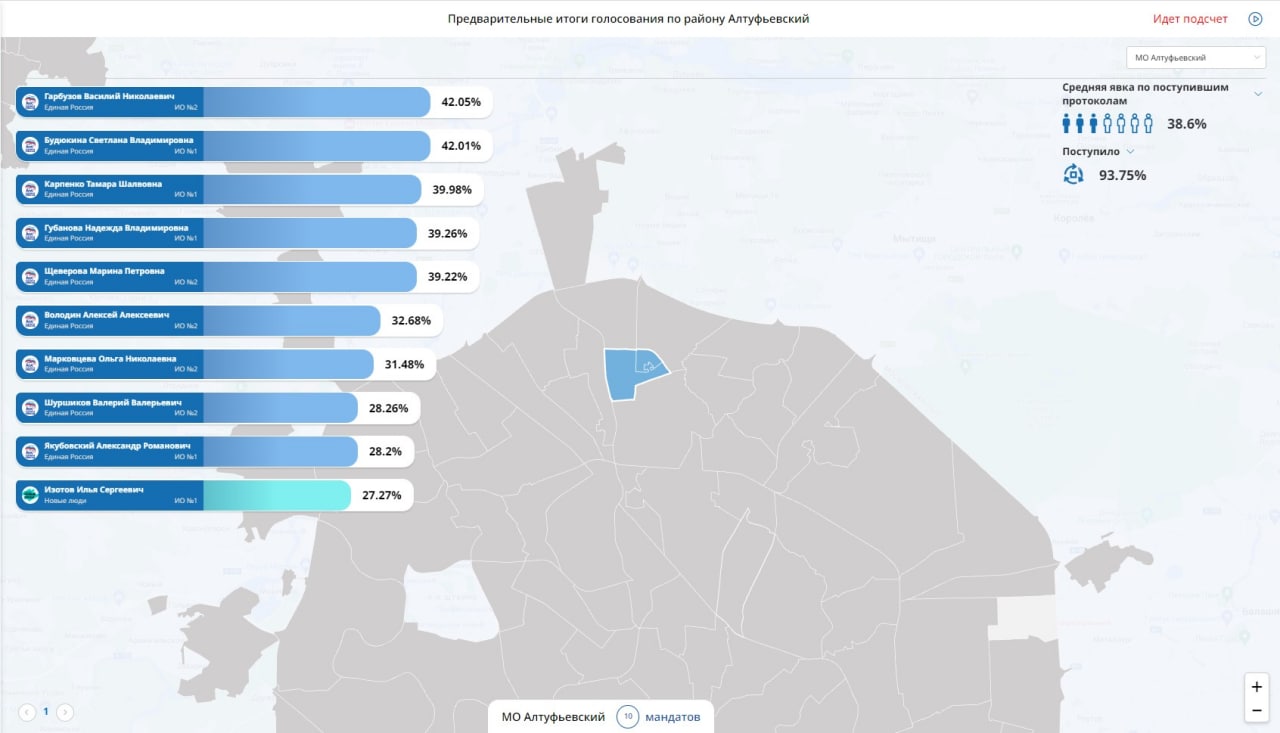Open the МО Алтуфьевский dropdown
This screenshot has width=1280, height=733.
[1196, 58]
